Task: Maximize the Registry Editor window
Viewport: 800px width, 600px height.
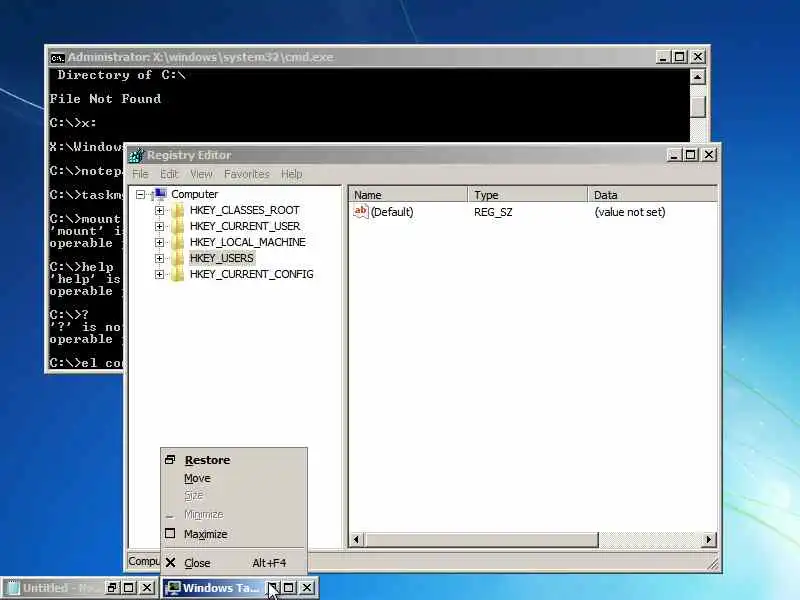Action: pyautogui.click(x=691, y=155)
